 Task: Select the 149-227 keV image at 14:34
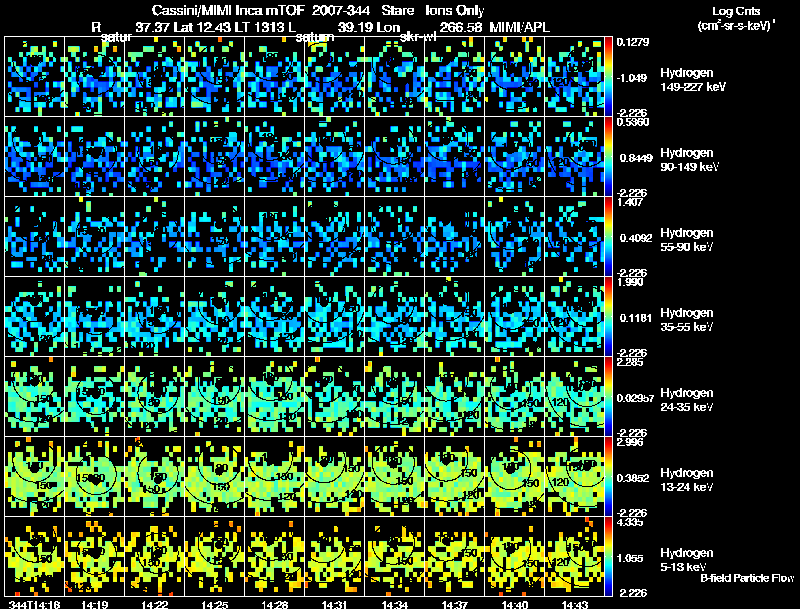tap(394, 77)
